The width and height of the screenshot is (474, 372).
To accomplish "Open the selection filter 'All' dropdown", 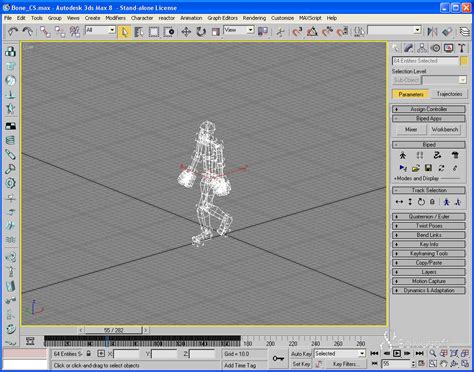I will [x=100, y=30].
